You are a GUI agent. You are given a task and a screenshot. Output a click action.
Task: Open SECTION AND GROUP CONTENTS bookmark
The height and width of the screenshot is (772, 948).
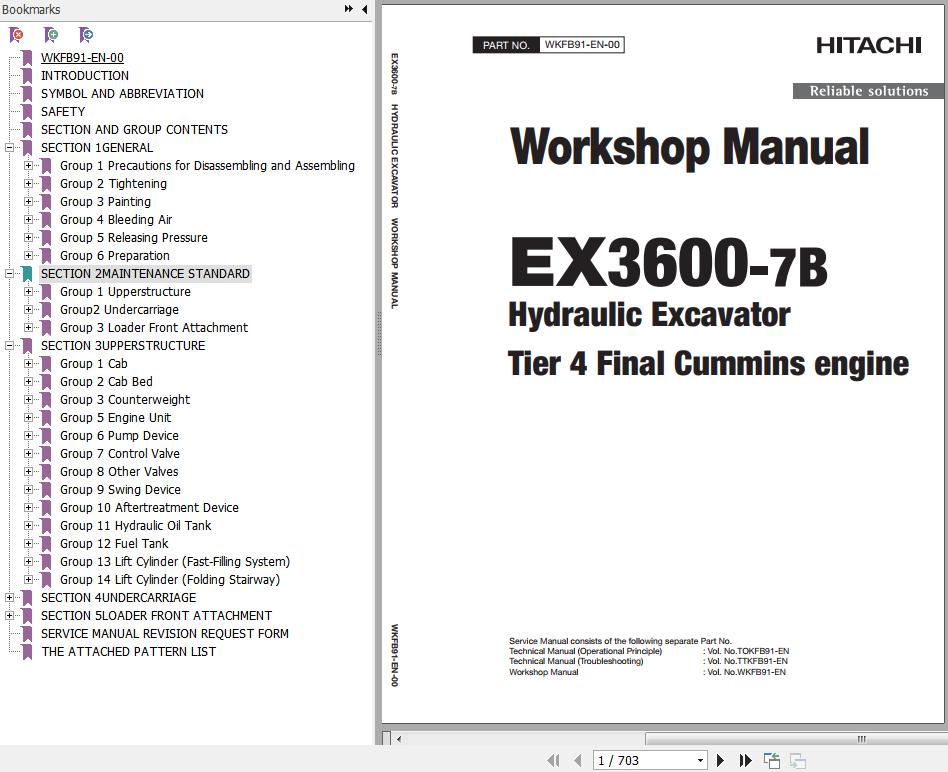[x=134, y=129]
